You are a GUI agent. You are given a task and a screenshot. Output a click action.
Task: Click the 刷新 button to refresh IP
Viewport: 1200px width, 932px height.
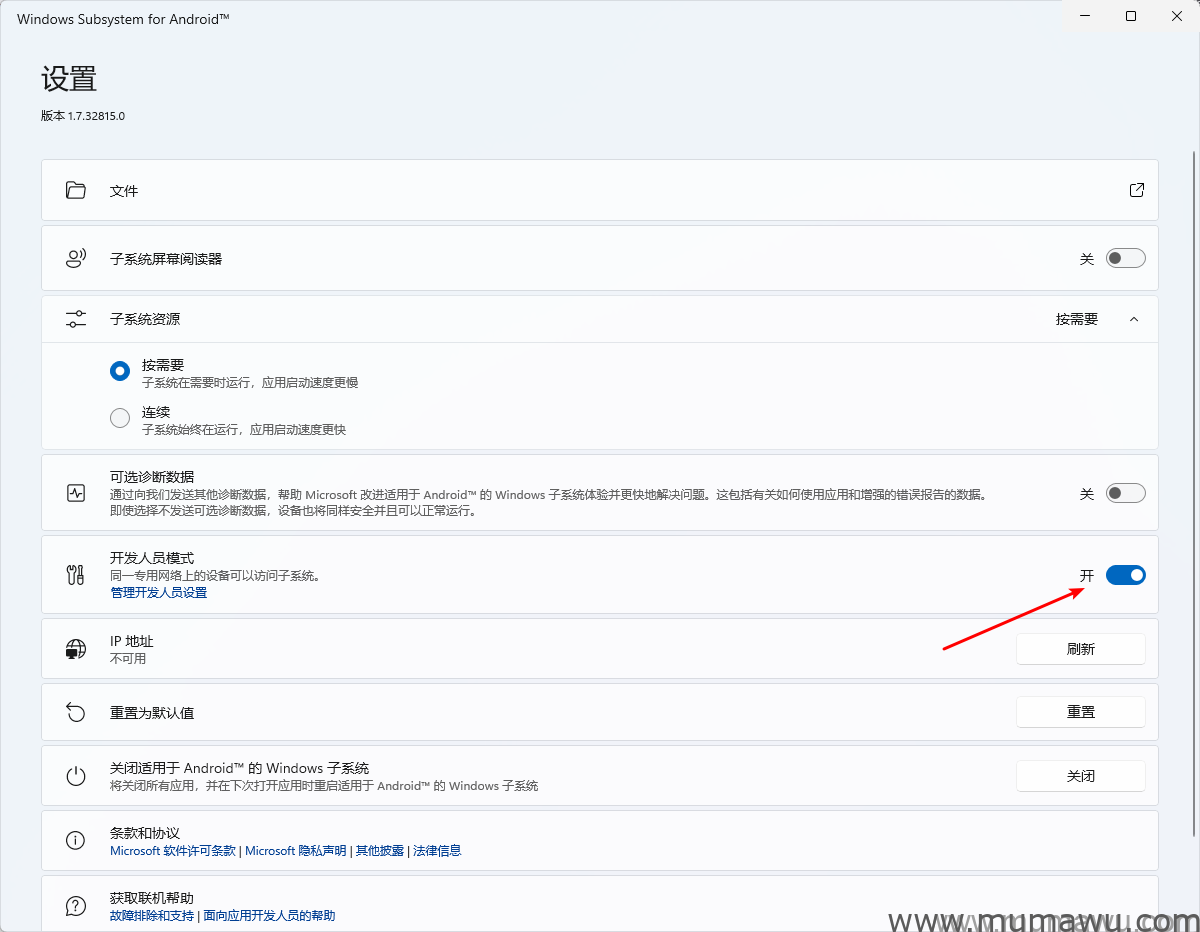pyautogui.click(x=1080, y=648)
